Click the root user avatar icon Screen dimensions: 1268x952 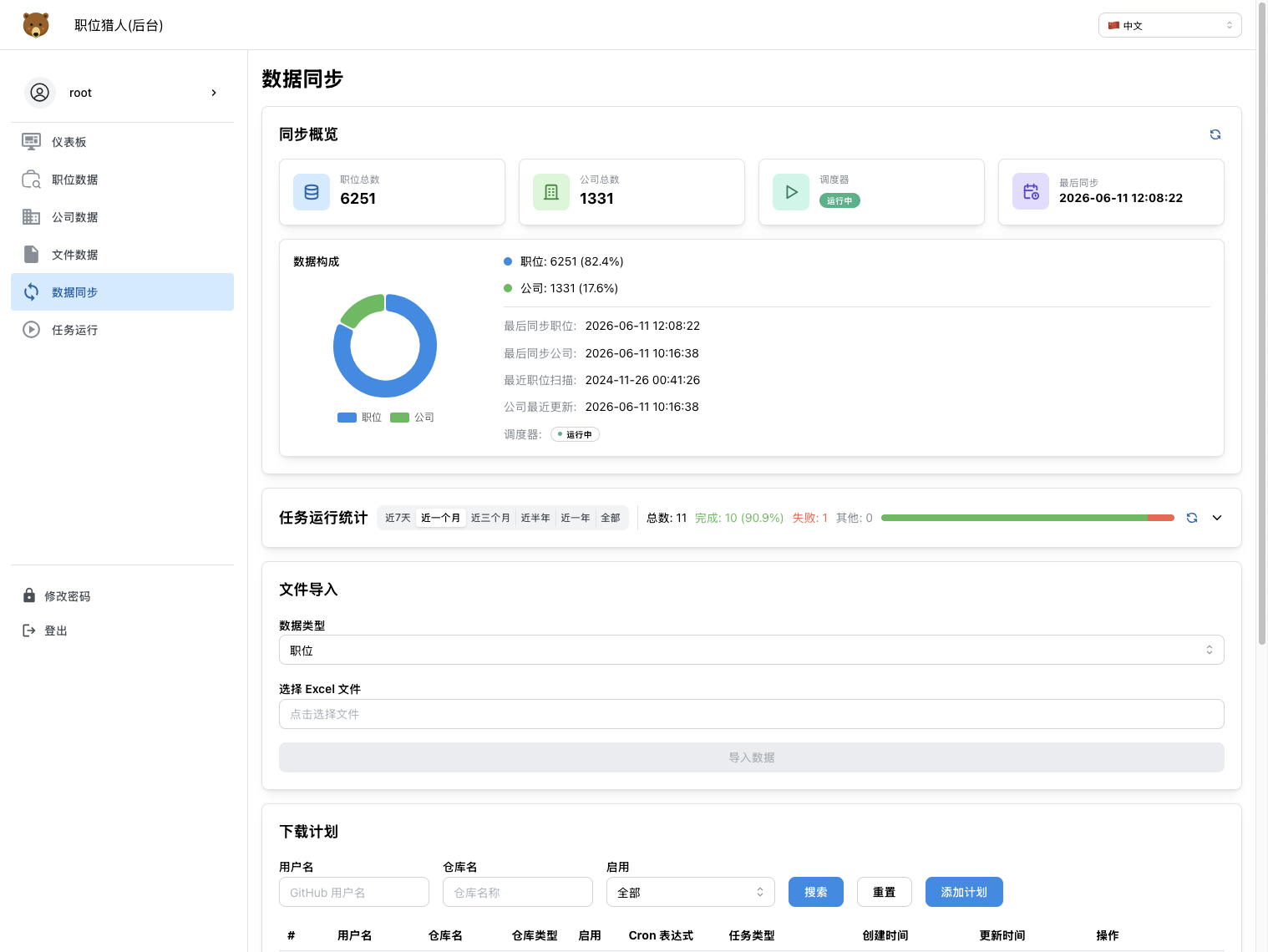coord(39,93)
